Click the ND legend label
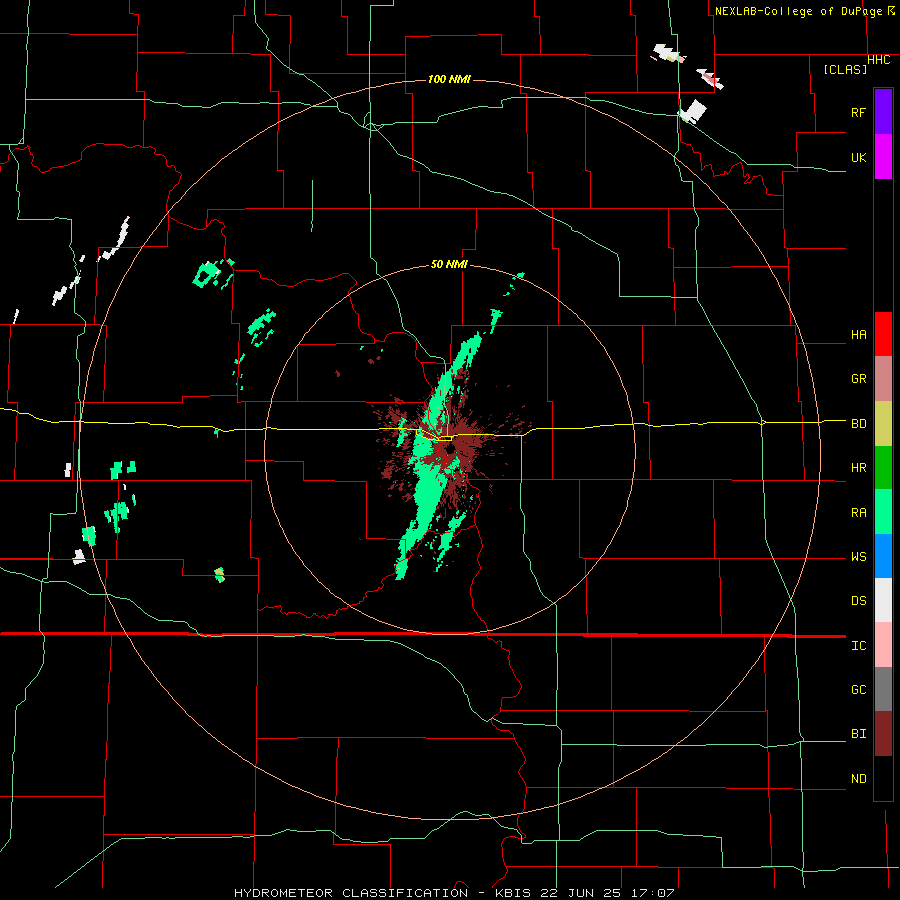Viewport: 900px width, 900px height. [858, 779]
